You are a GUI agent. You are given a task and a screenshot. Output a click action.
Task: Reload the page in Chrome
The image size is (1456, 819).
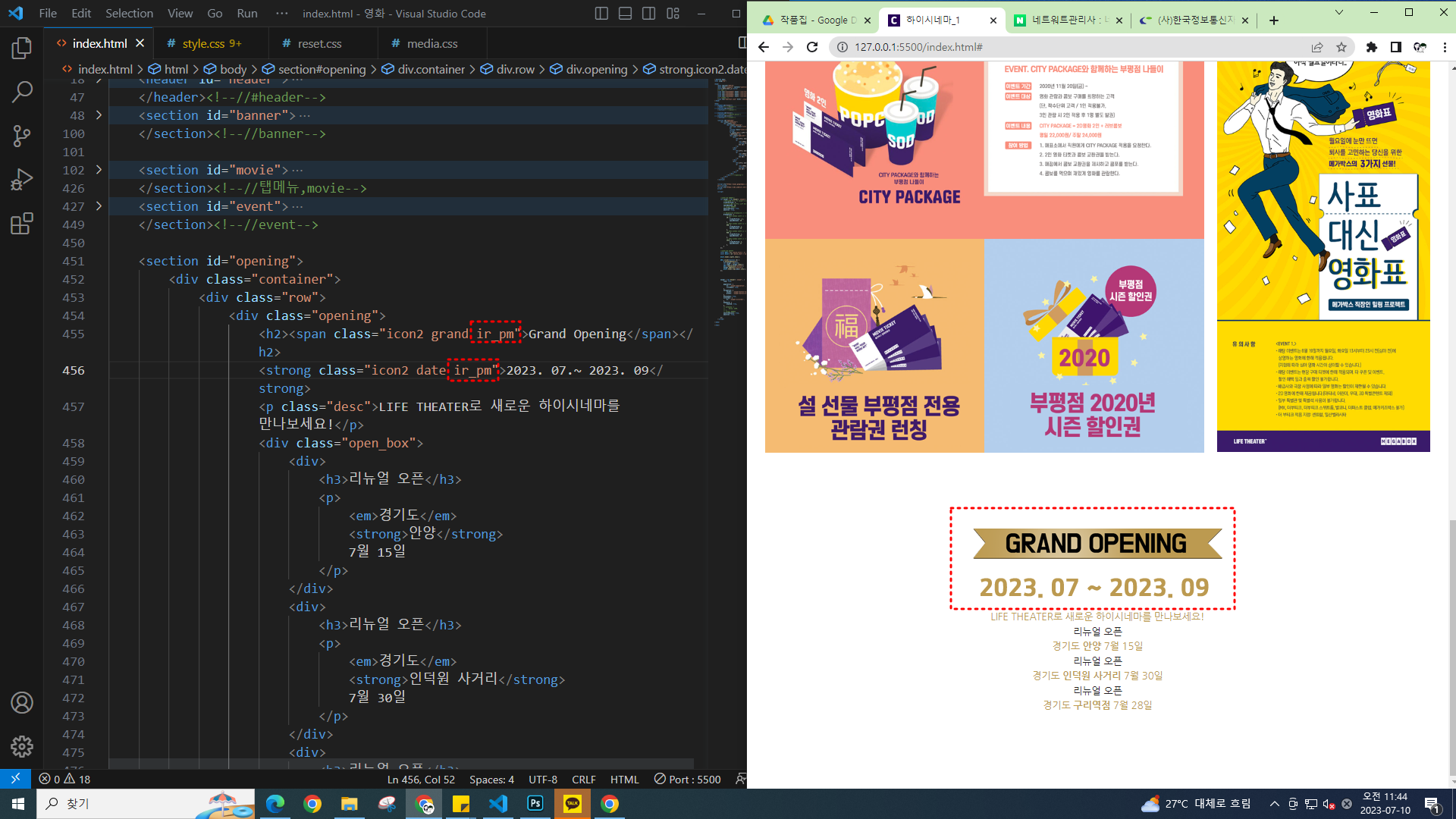(x=812, y=47)
